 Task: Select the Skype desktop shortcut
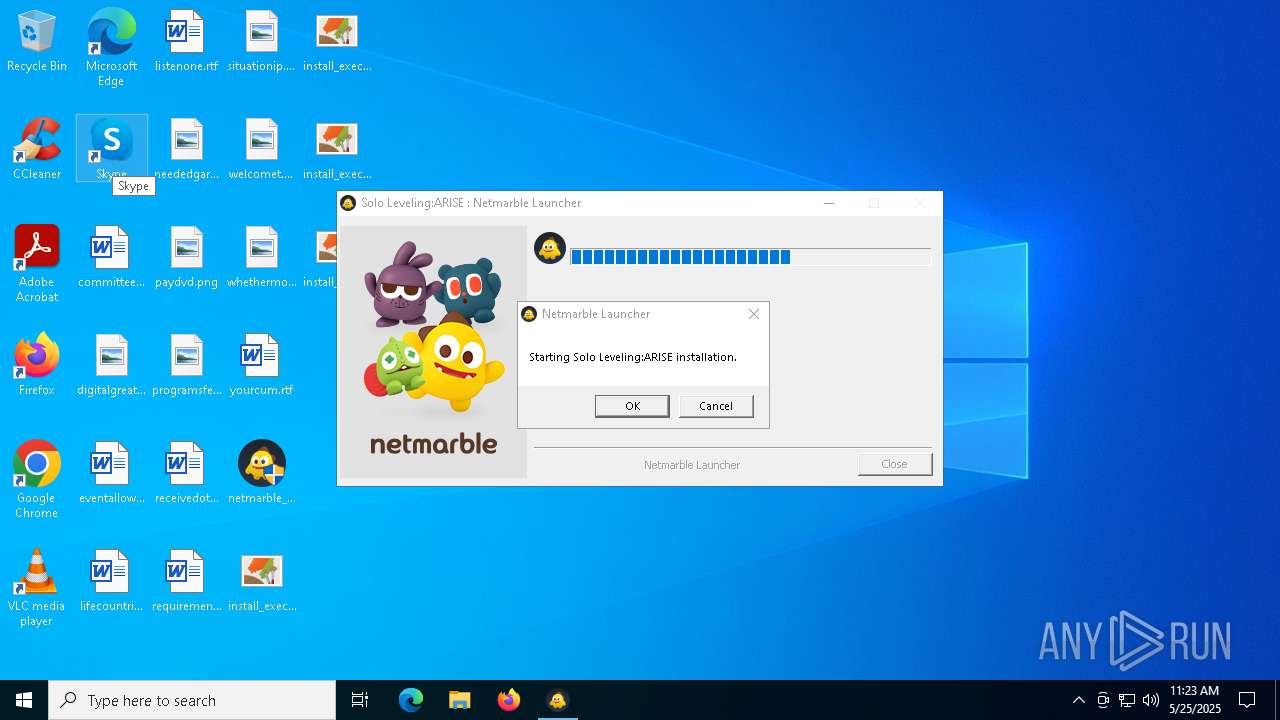coord(111,148)
